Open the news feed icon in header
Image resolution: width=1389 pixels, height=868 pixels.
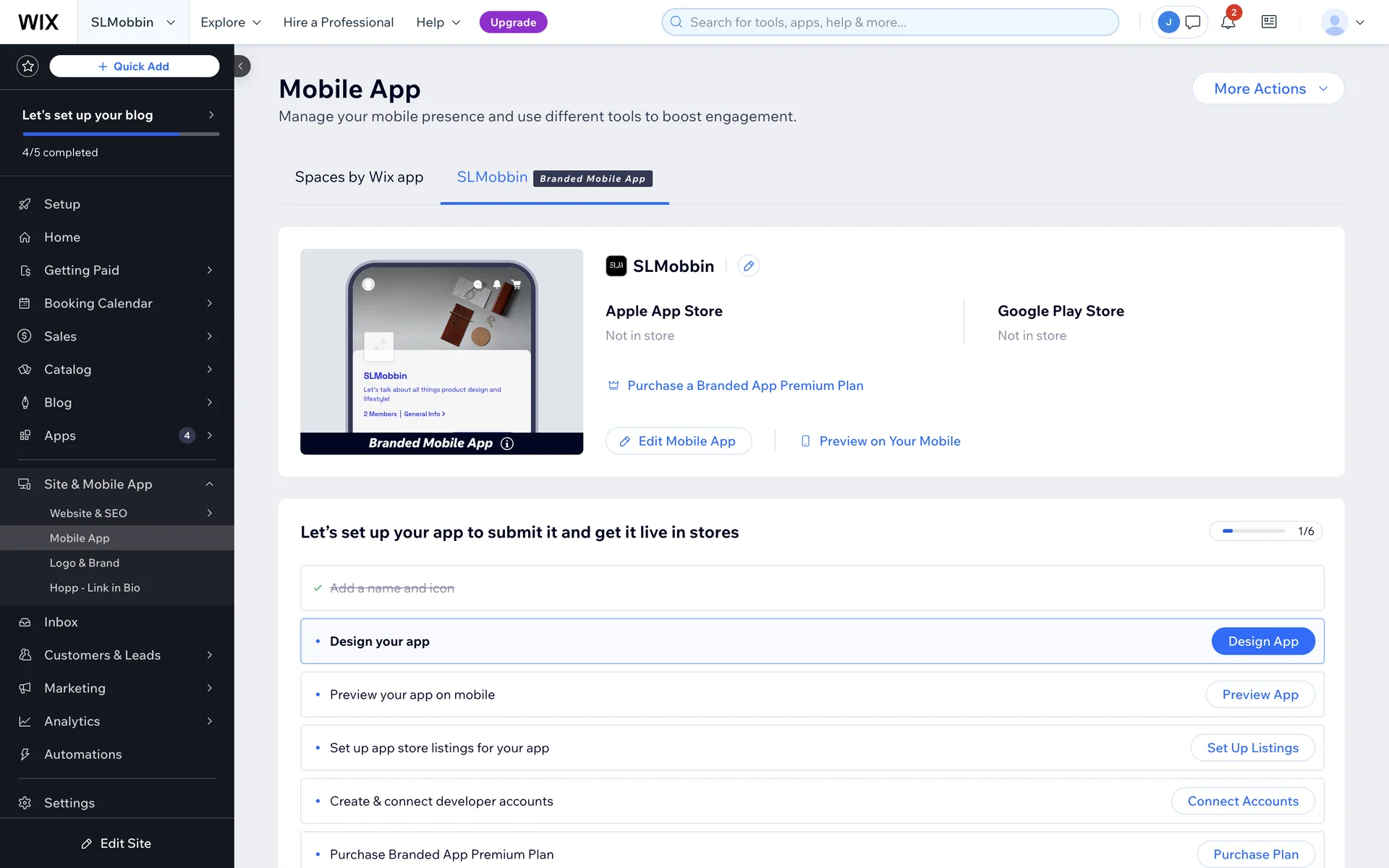1269,22
